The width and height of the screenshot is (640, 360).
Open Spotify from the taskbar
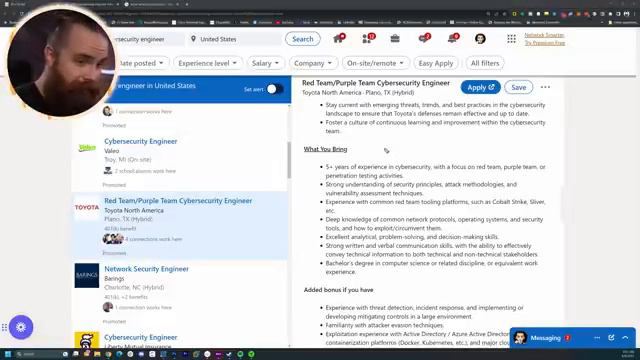[x=240, y=354]
